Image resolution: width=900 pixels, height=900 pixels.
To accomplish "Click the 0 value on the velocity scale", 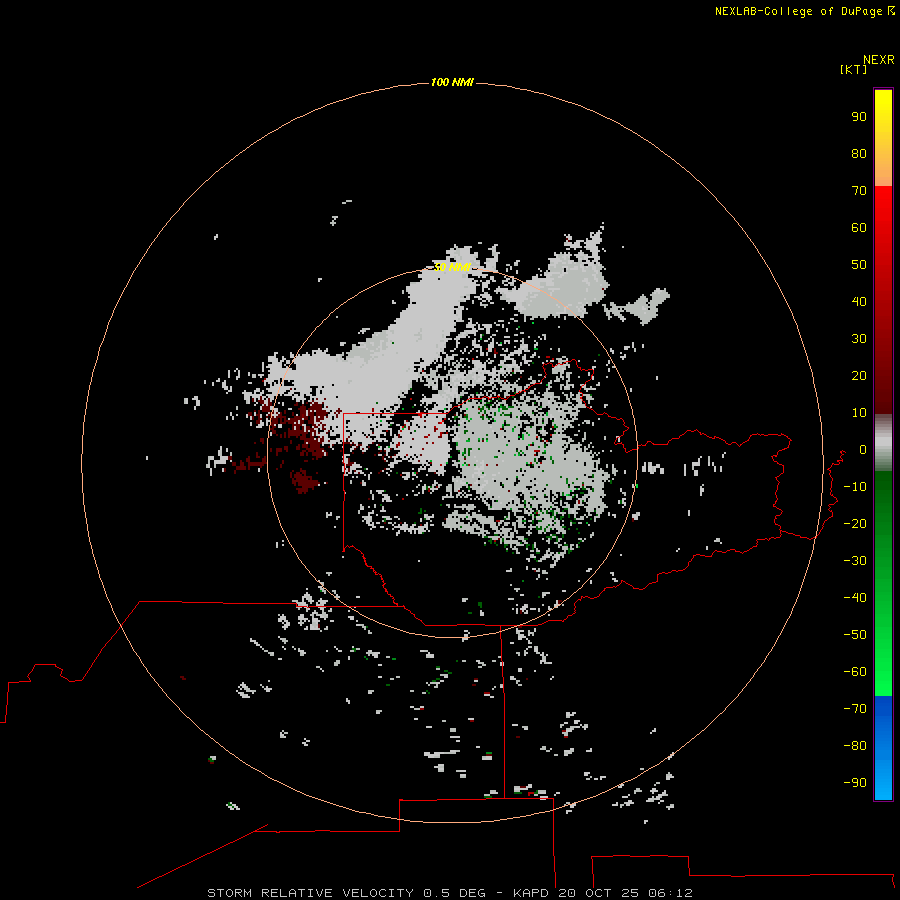I will click(863, 450).
